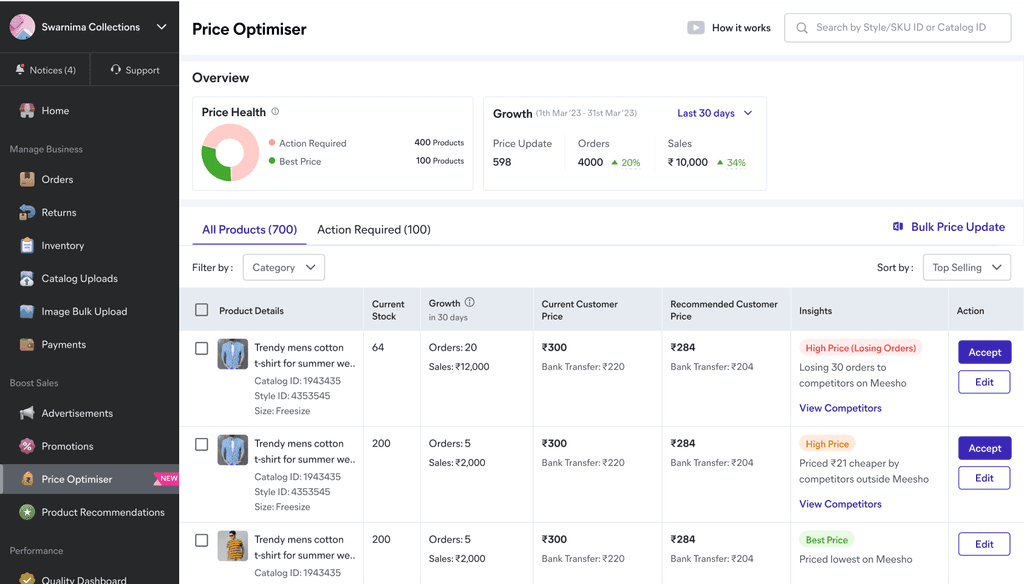Click the Quality Dashboard icon
1024x584 pixels.
pos(27,579)
